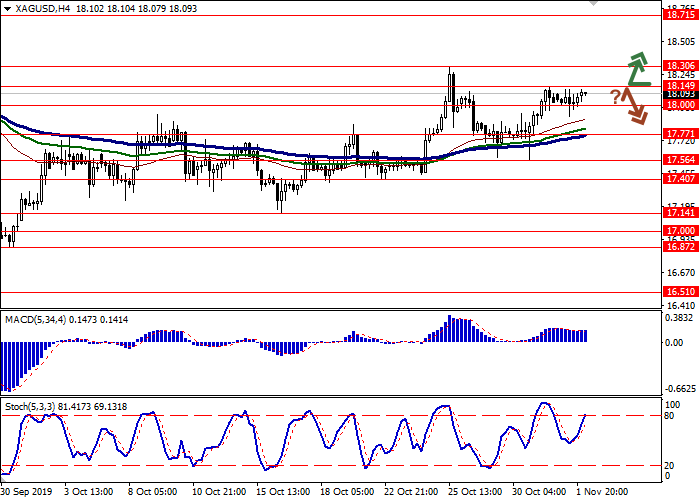This screenshot has width=700, height=500.
Task: Select the 18.000 price level label
Action: [x=680, y=105]
